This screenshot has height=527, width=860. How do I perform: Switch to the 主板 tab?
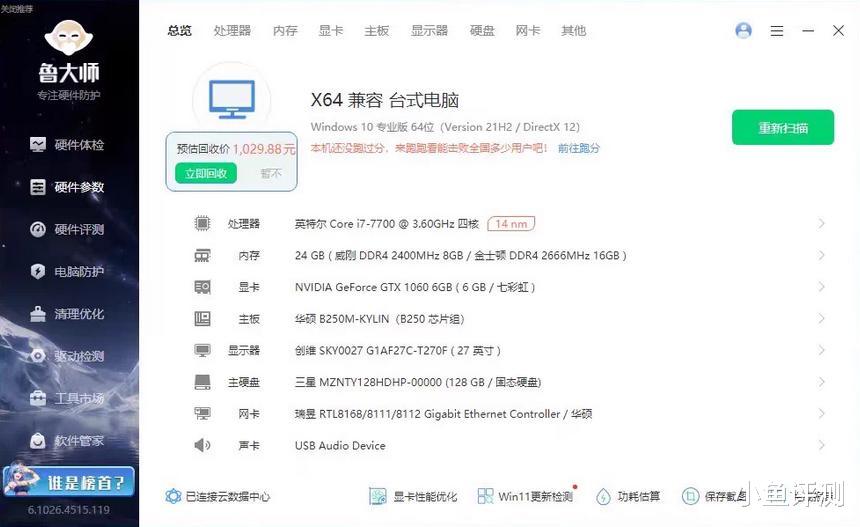click(377, 31)
